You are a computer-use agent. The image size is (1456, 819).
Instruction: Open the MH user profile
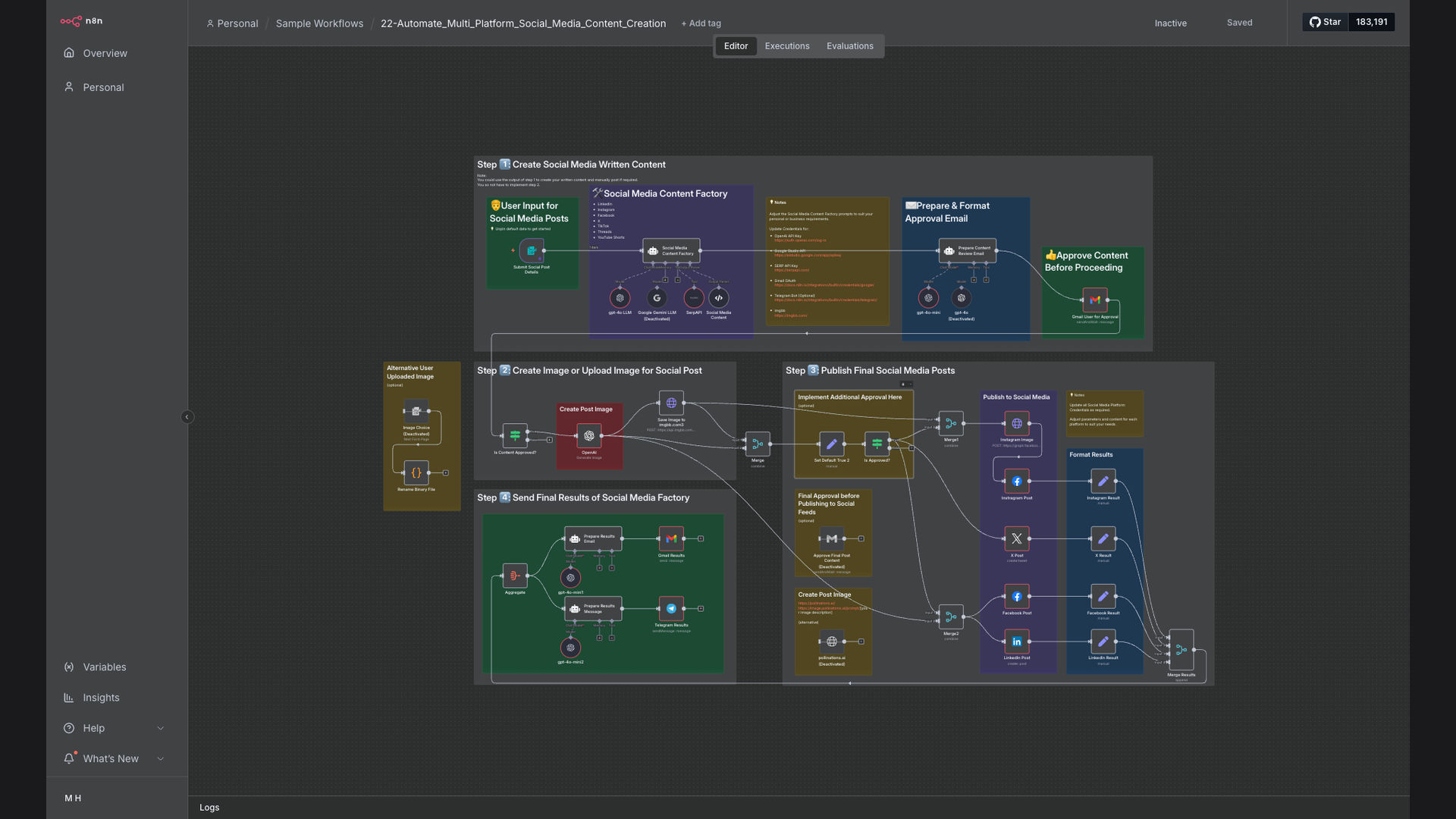point(73,798)
